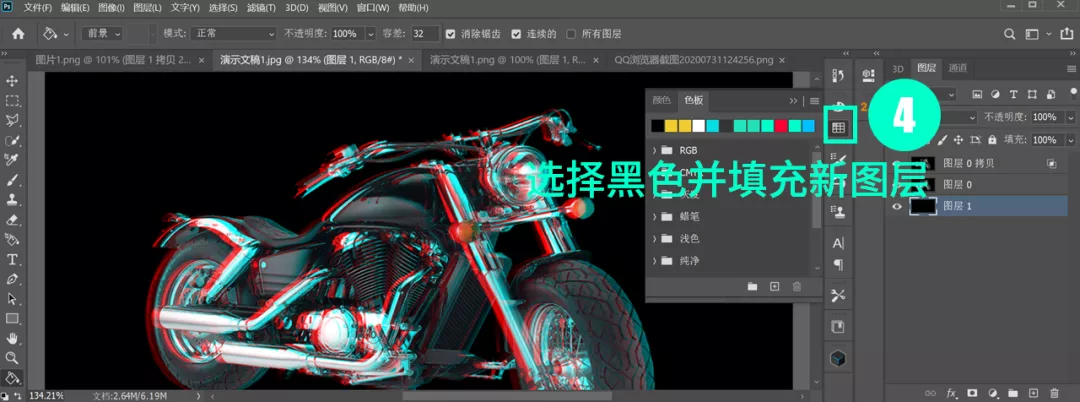
Task: Expand 浅色 swatch folder
Action: (x=654, y=238)
